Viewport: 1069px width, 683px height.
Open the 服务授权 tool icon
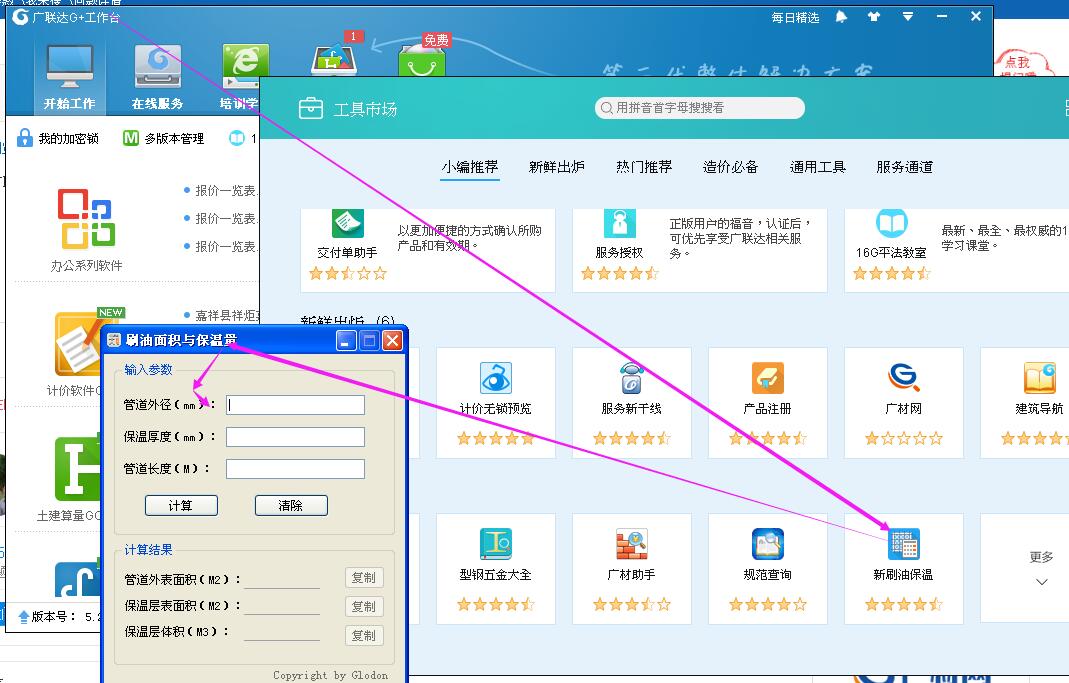click(620, 224)
